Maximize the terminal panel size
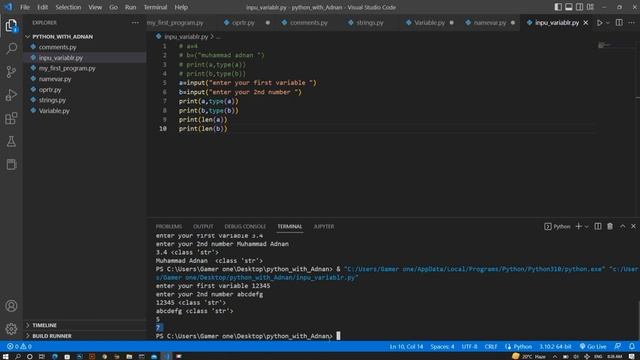This screenshot has width=640, height=360. [x=622, y=227]
